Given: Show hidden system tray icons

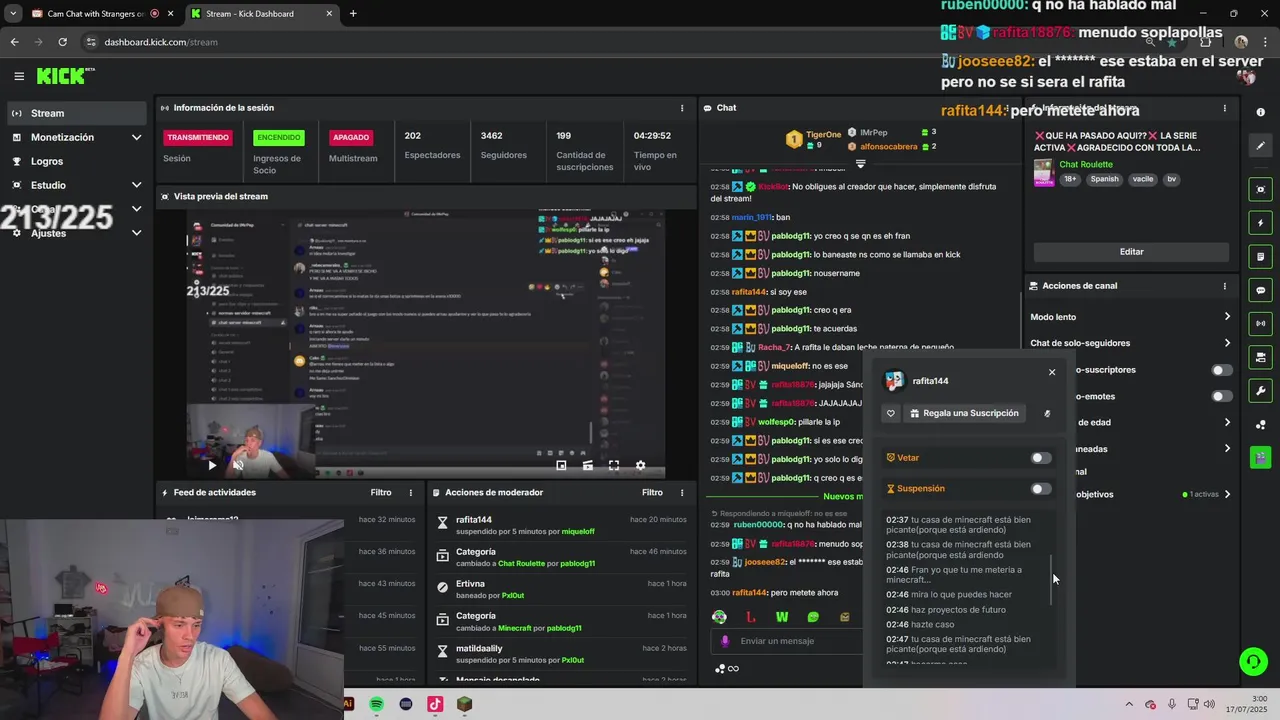Looking at the screenshot, I should pos(1130,704).
